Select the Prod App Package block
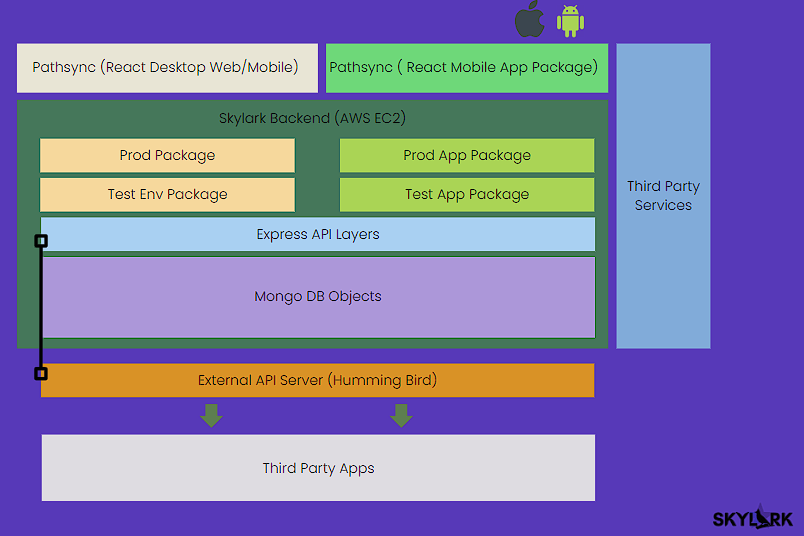804x536 pixels. click(467, 155)
